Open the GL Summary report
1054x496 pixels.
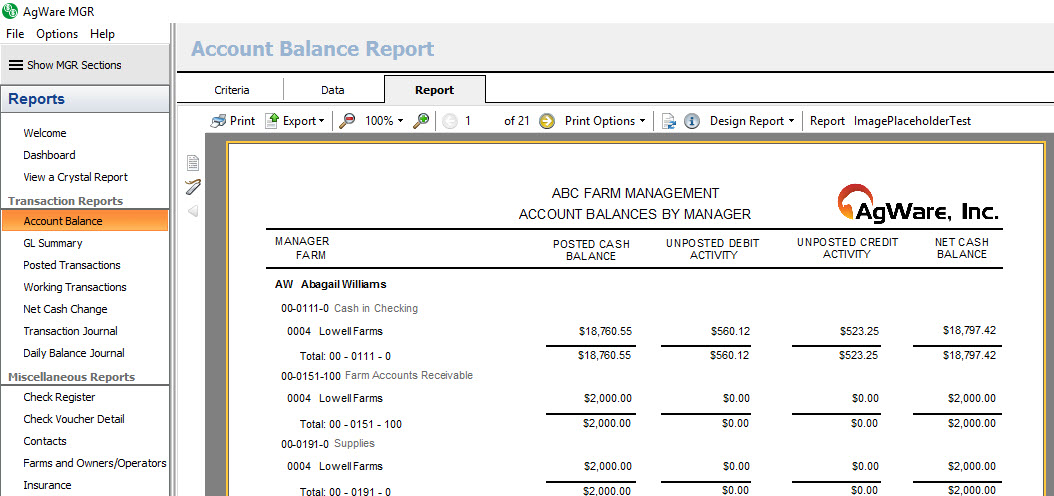point(53,243)
